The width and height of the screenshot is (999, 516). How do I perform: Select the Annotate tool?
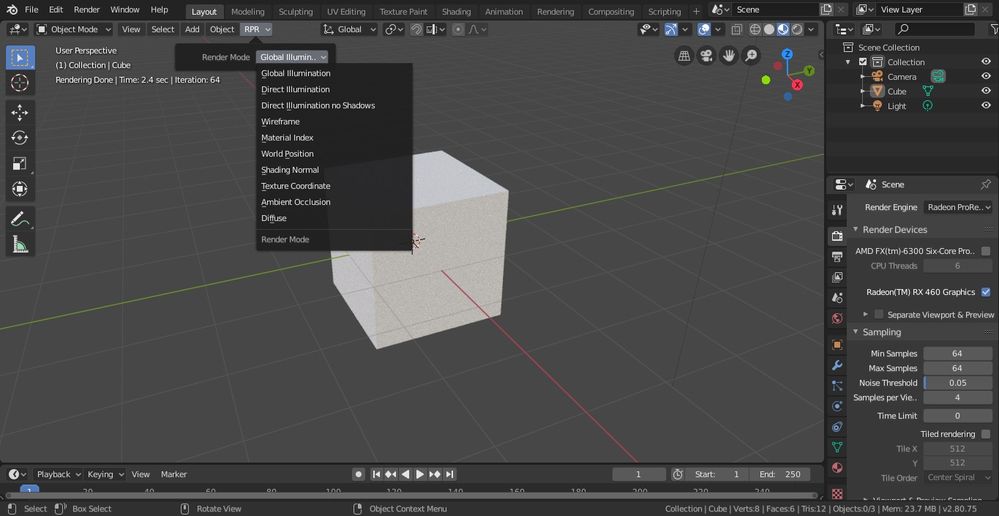coord(20,219)
